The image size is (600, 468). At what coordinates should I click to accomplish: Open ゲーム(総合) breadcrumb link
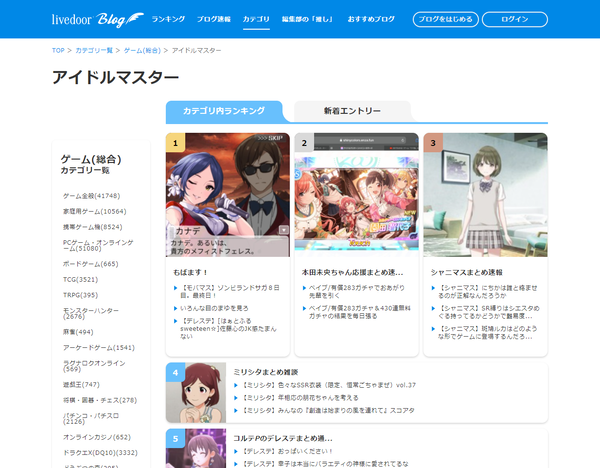point(142,51)
